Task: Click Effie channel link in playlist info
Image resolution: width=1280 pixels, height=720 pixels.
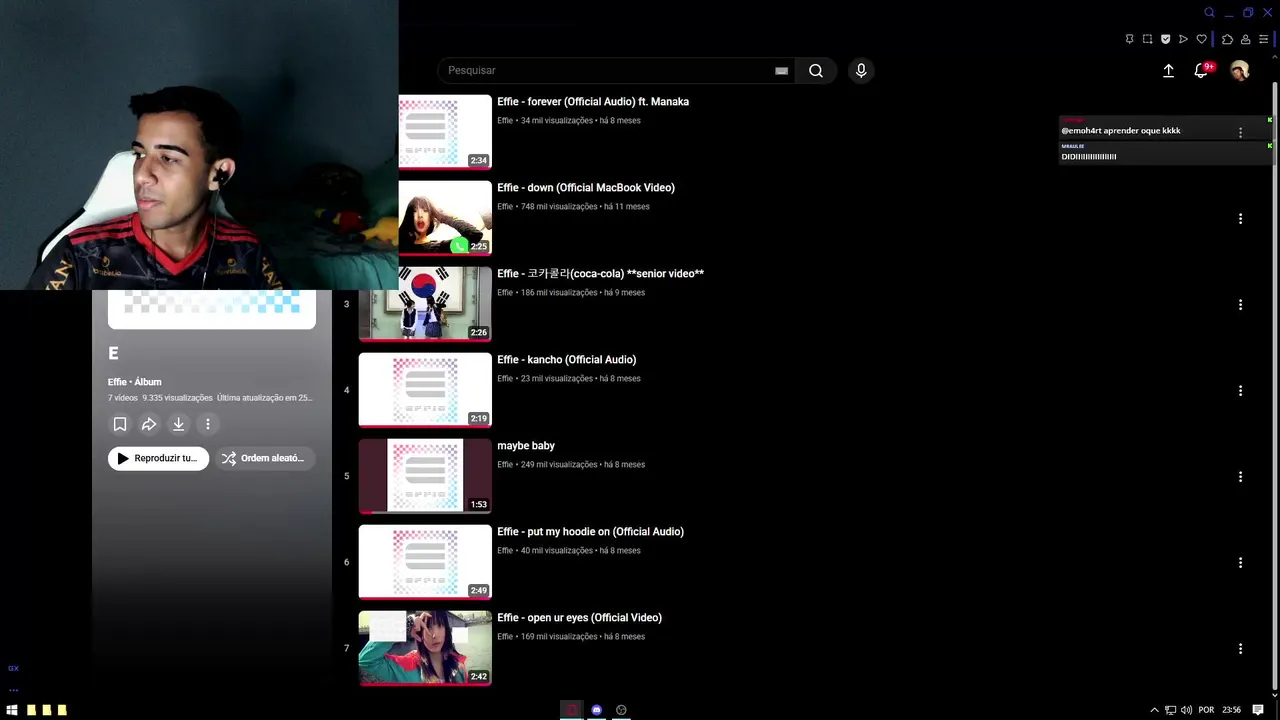Action: [117, 382]
